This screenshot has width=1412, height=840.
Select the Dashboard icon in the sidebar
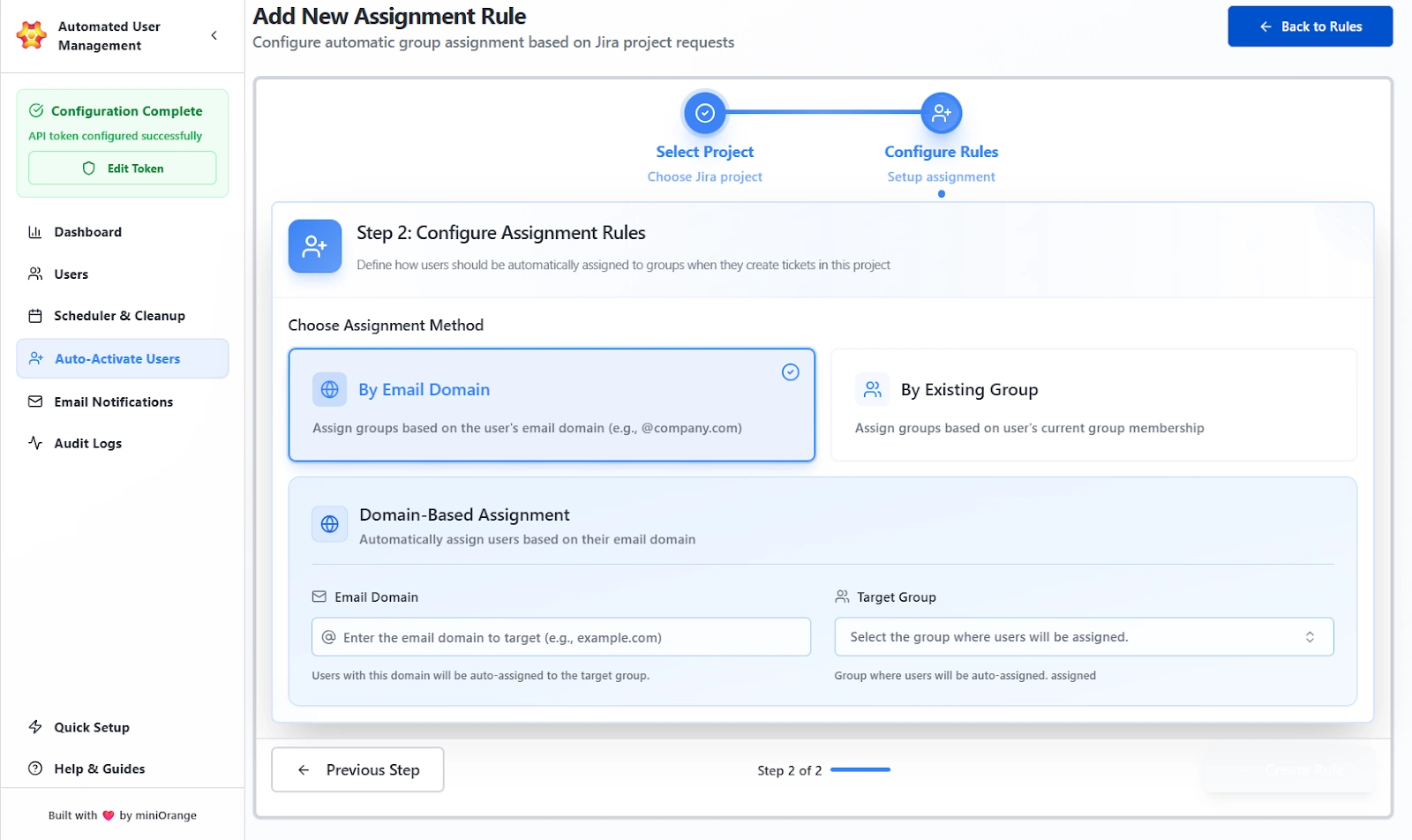(35, 231)
